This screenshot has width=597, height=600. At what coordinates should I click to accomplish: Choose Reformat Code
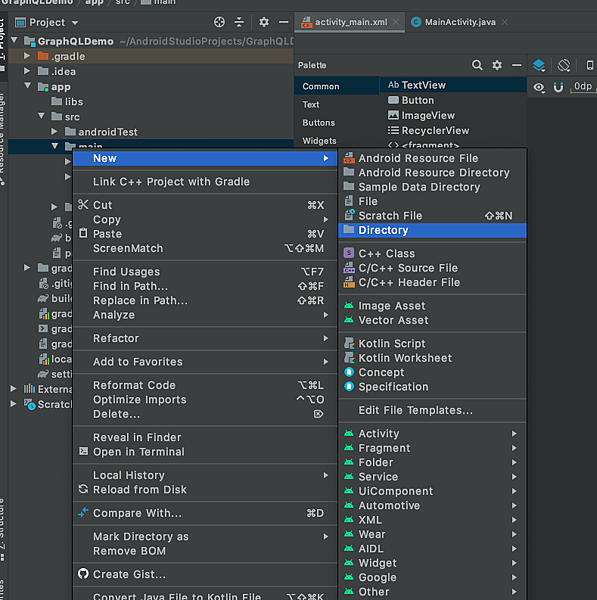point(205,385)
